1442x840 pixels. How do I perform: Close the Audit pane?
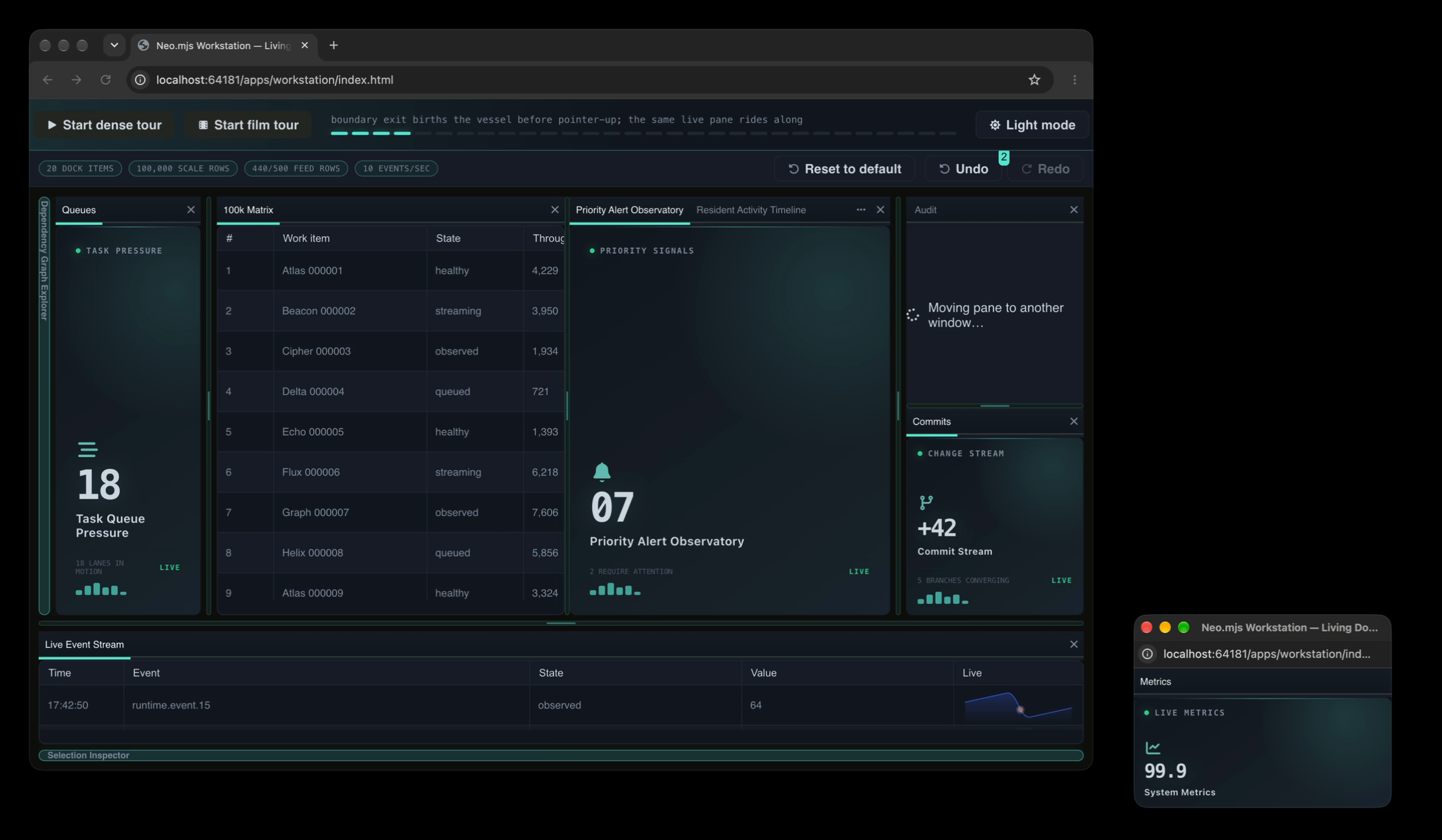tap(1074, 210)
